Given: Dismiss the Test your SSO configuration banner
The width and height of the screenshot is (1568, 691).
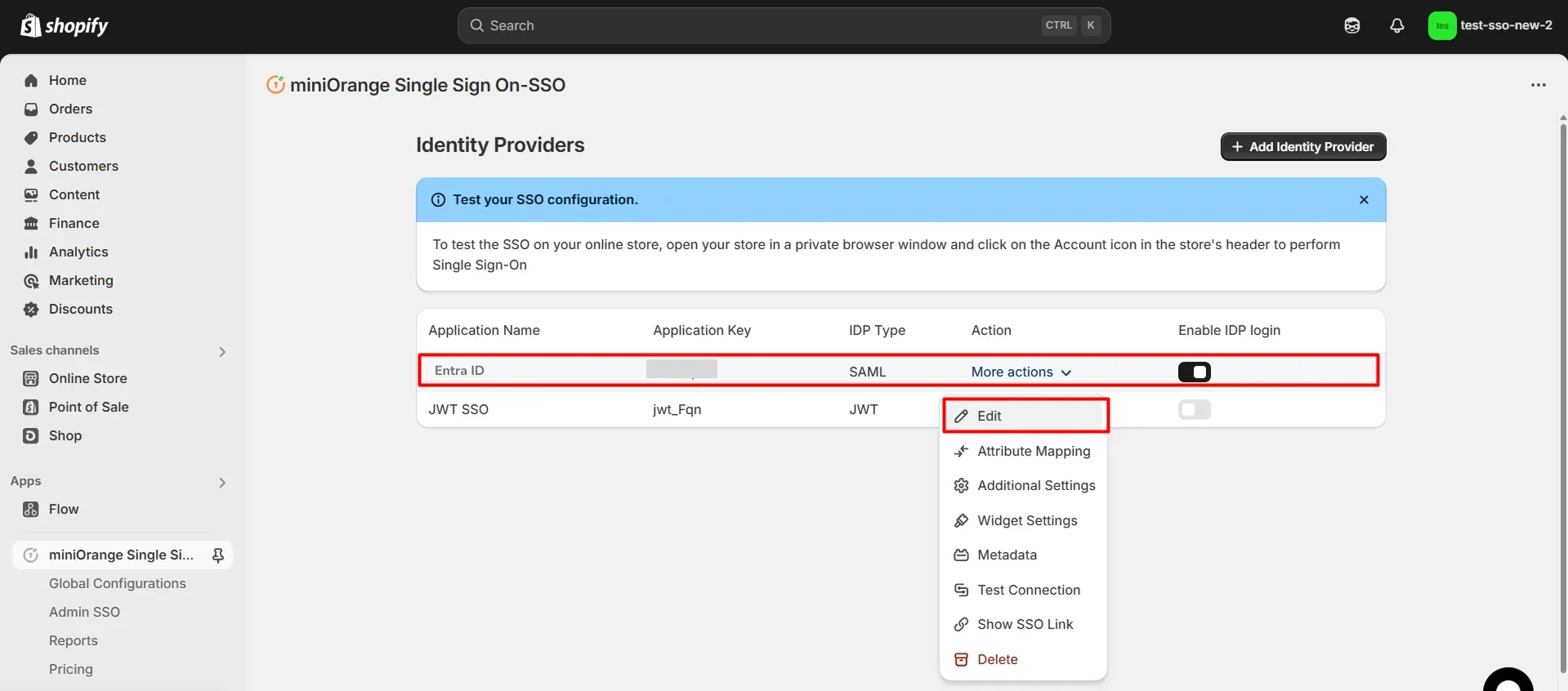Looking at the screenshot, I should (x=1363, y=200).
